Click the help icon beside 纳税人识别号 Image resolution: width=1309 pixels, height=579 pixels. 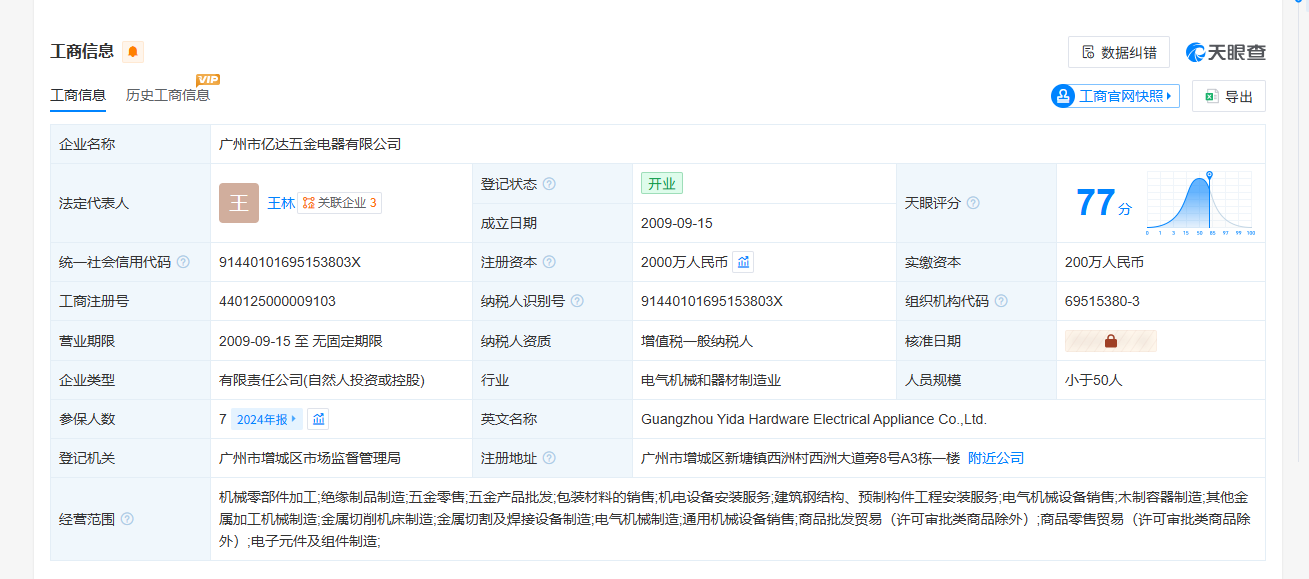pyautogui.click(x=577, y=301)
